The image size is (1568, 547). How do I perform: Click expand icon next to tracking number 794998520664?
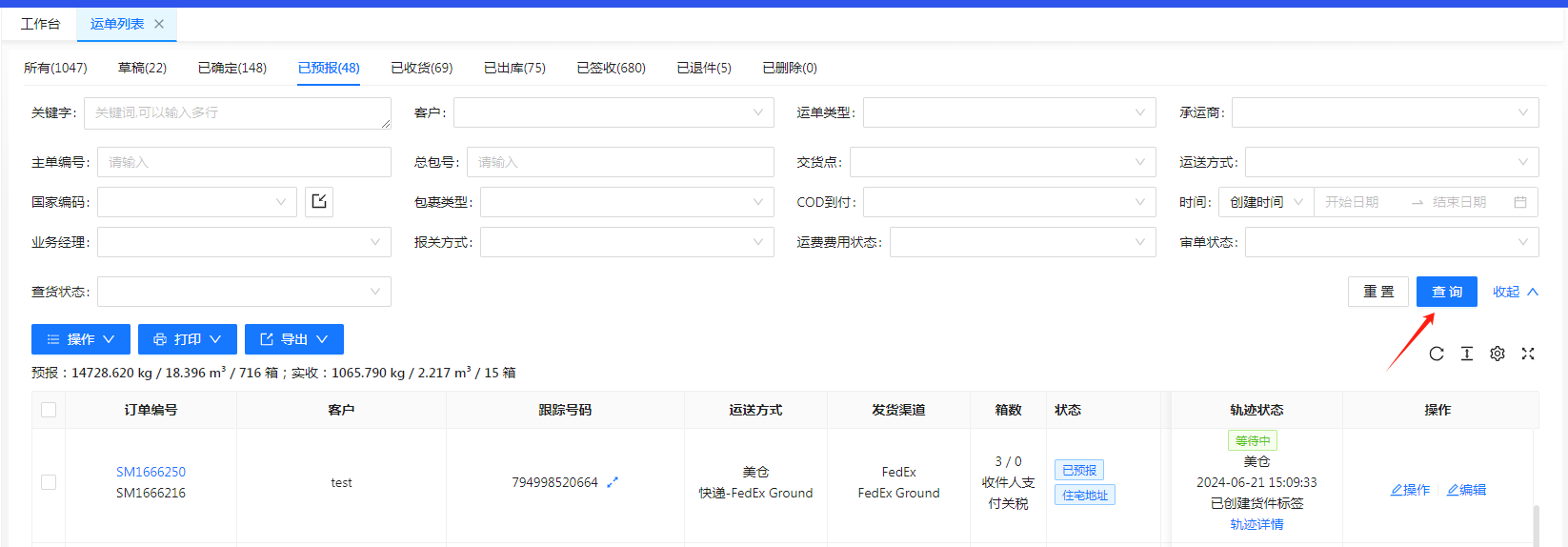coord(613,482)
